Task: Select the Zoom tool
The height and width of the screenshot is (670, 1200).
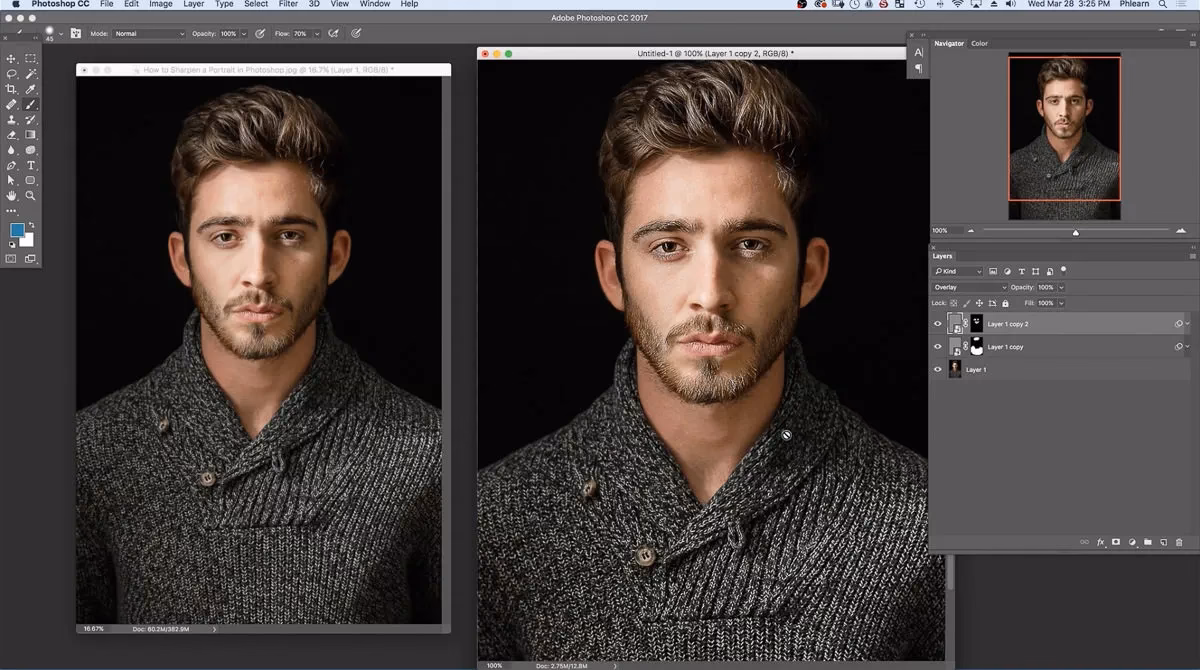Action: pyautogui.click(x=31, y=196)
